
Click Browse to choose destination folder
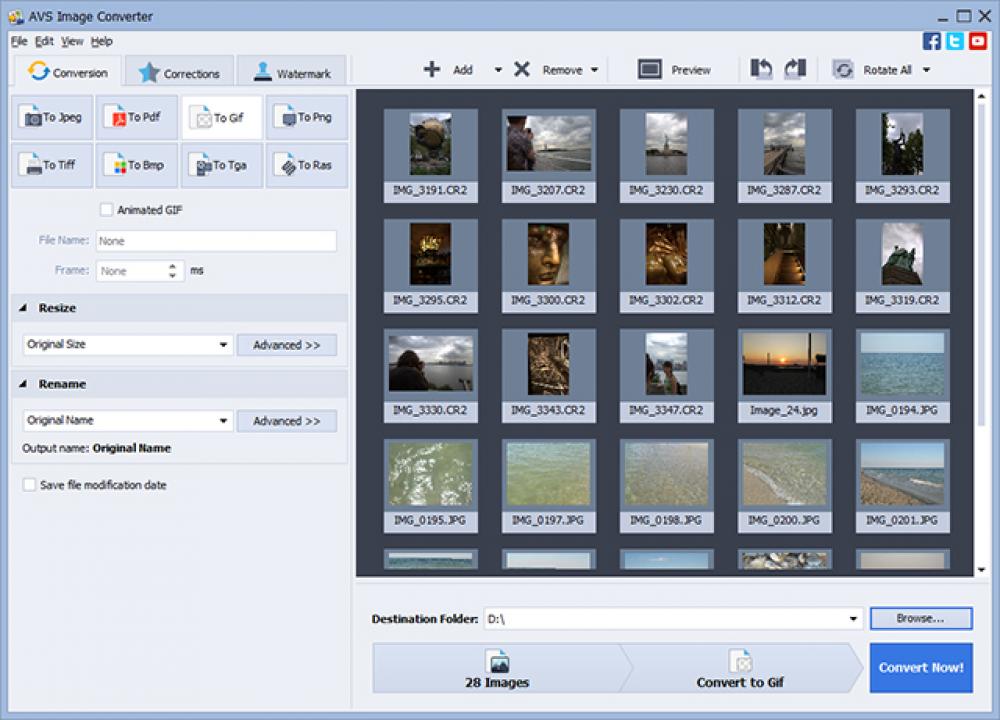[x=919, y=618]
